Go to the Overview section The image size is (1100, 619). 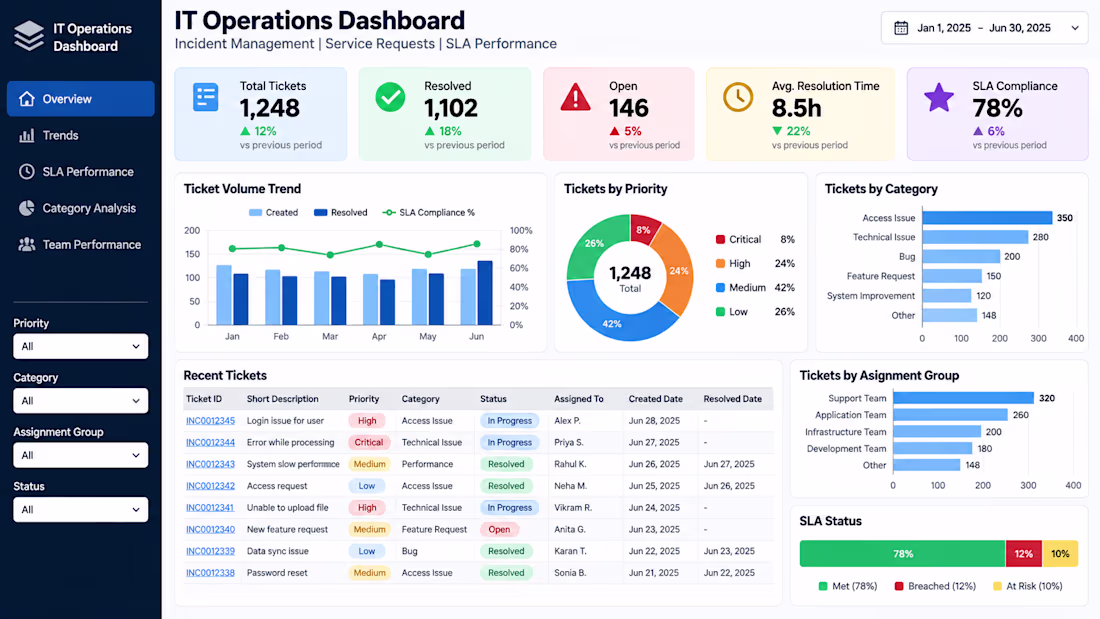click(x=81, y=99)
